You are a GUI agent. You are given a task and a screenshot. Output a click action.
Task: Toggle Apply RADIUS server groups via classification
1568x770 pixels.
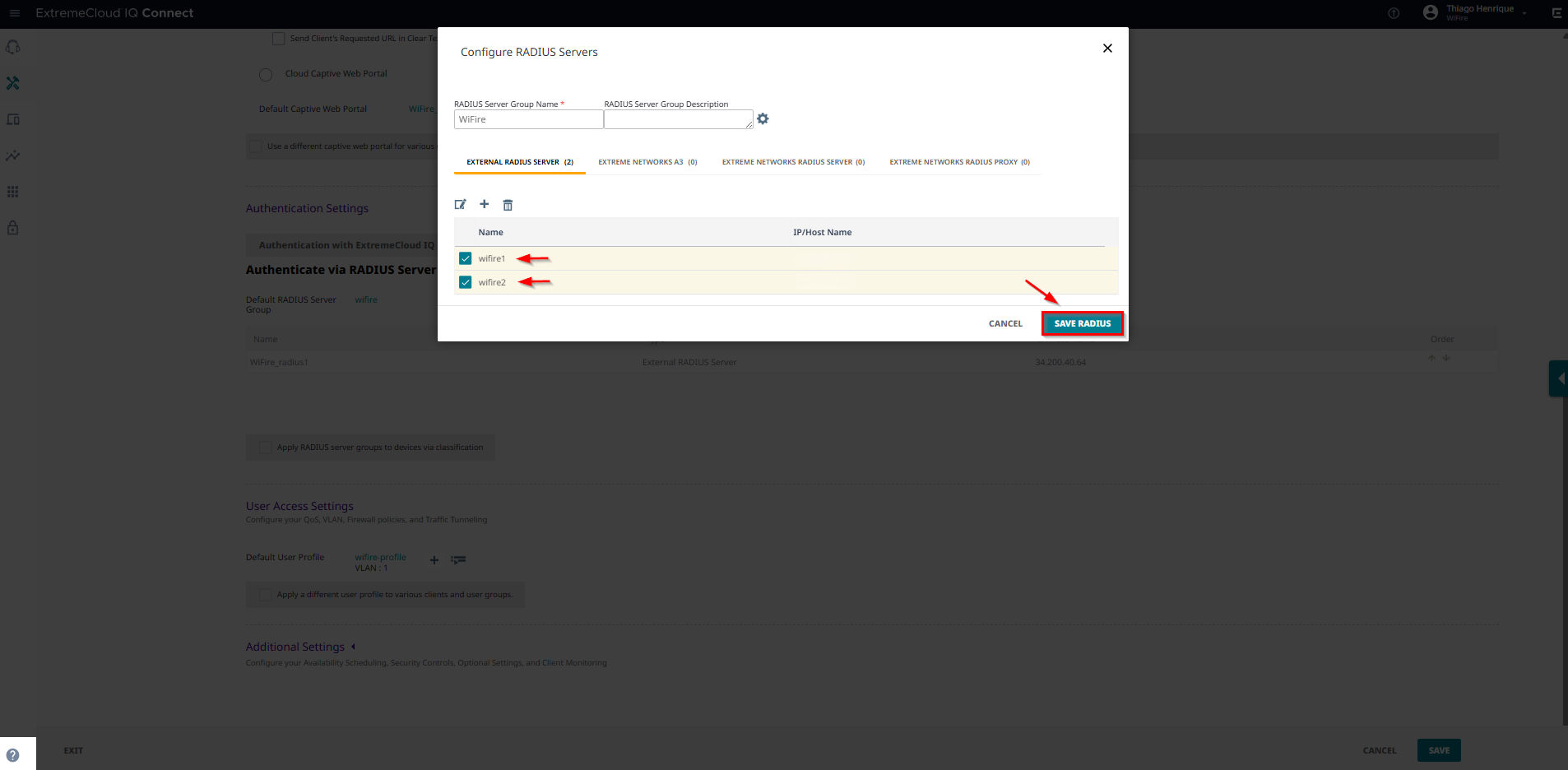265,448
